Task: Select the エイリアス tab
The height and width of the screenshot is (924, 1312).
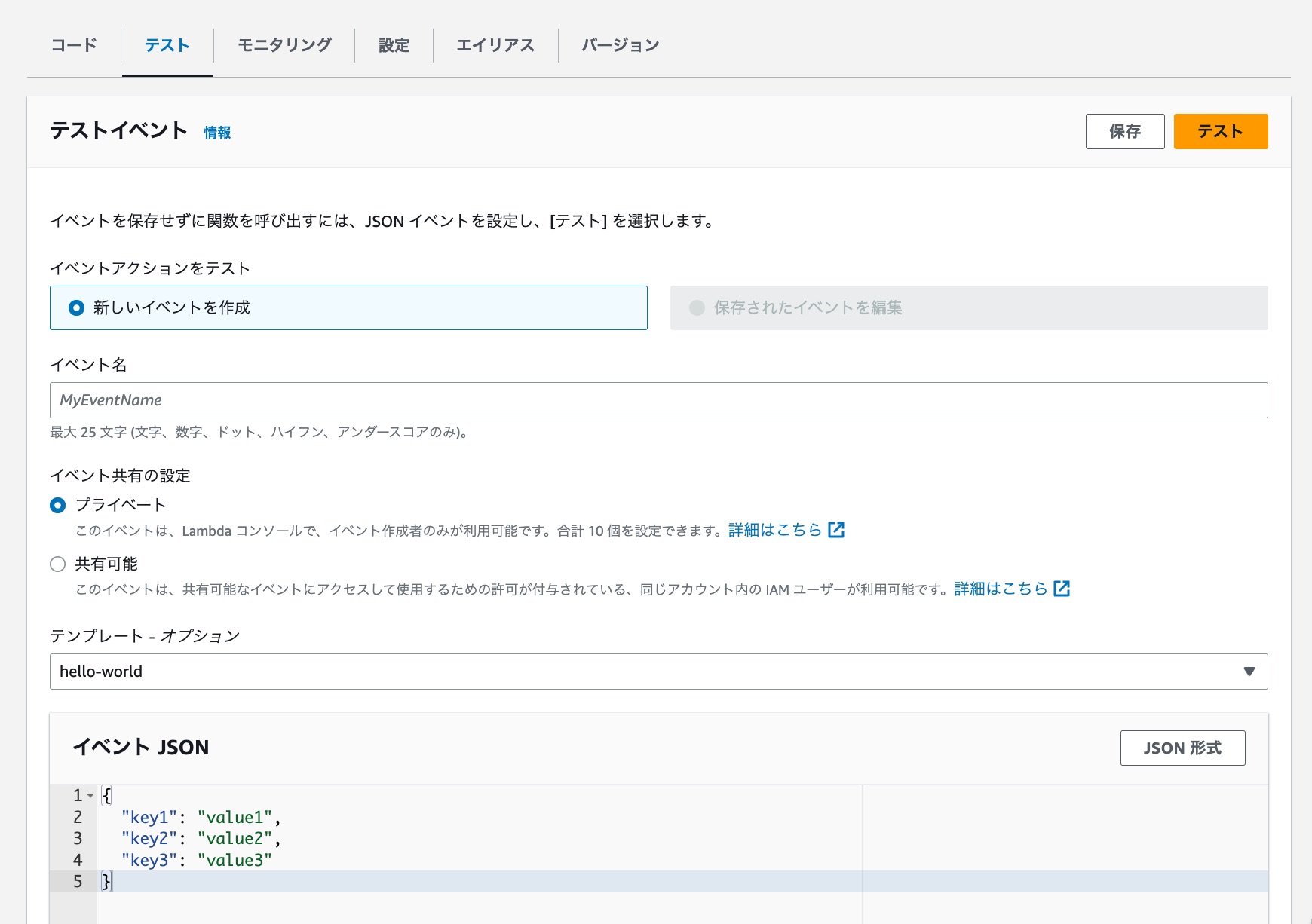Action: 495,45
